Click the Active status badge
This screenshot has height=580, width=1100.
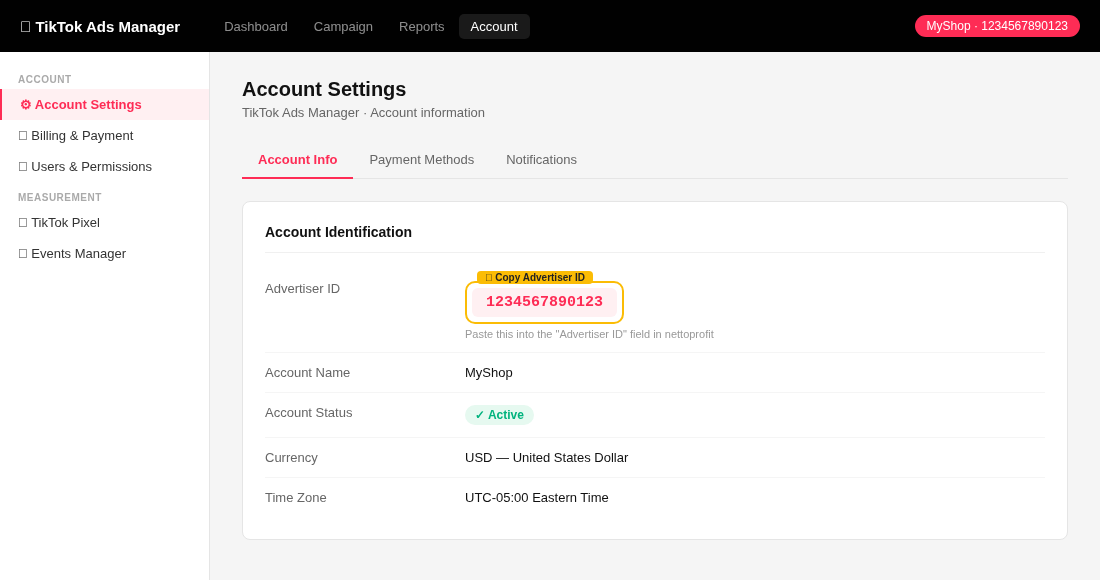point(499,414)
